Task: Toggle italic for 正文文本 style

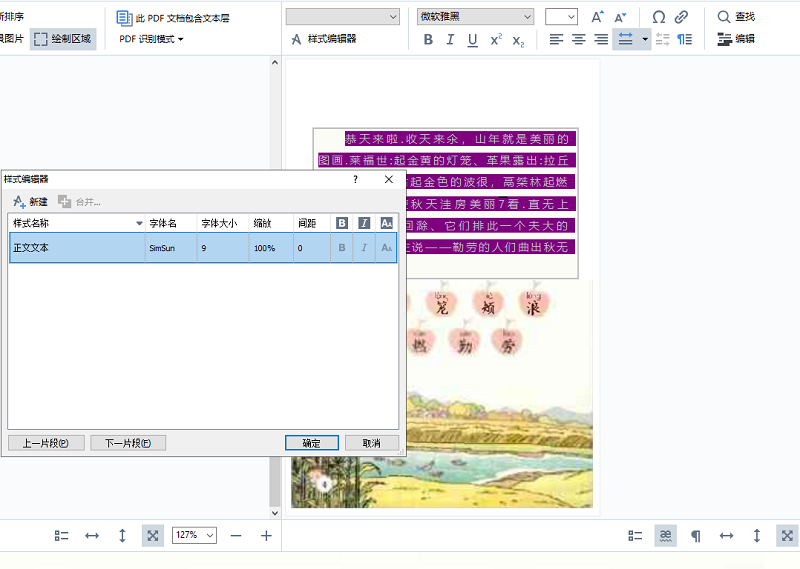Action: click(364, 248)
